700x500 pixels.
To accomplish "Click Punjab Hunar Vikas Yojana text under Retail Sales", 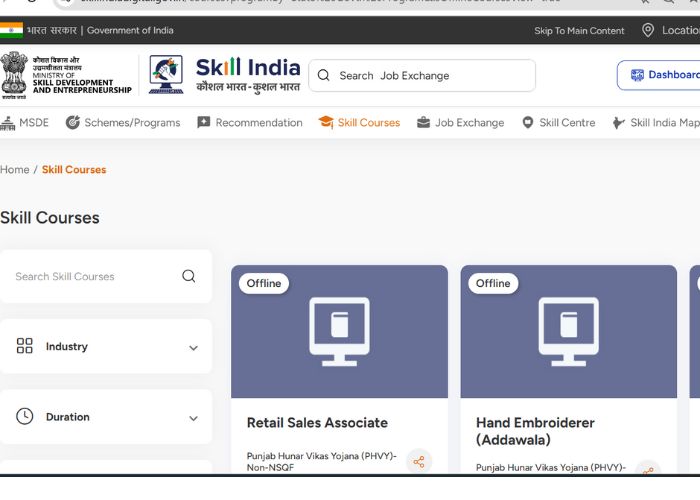I will tap(321, 462).
